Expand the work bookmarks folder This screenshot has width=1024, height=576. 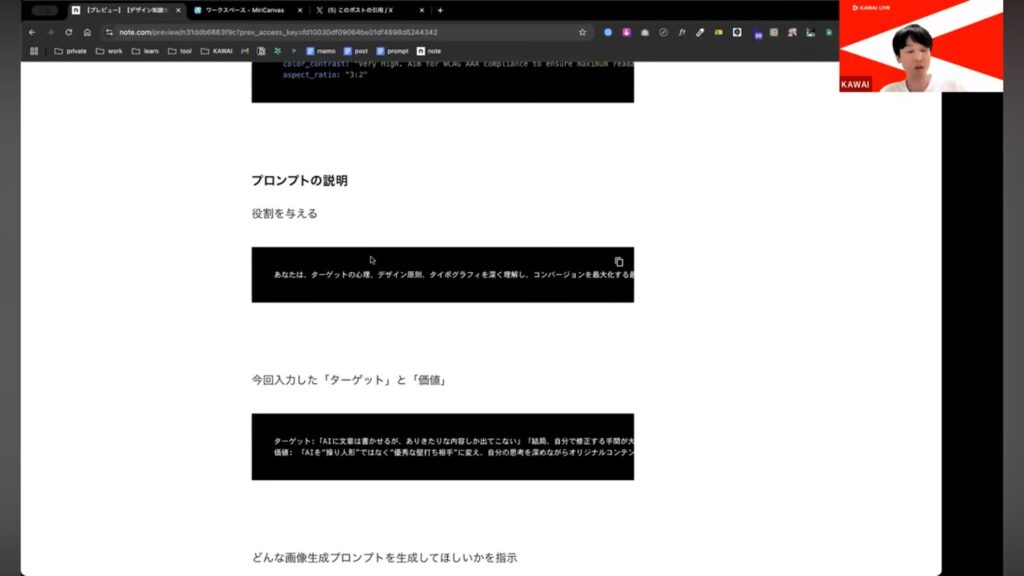click(x=108, y=51)
